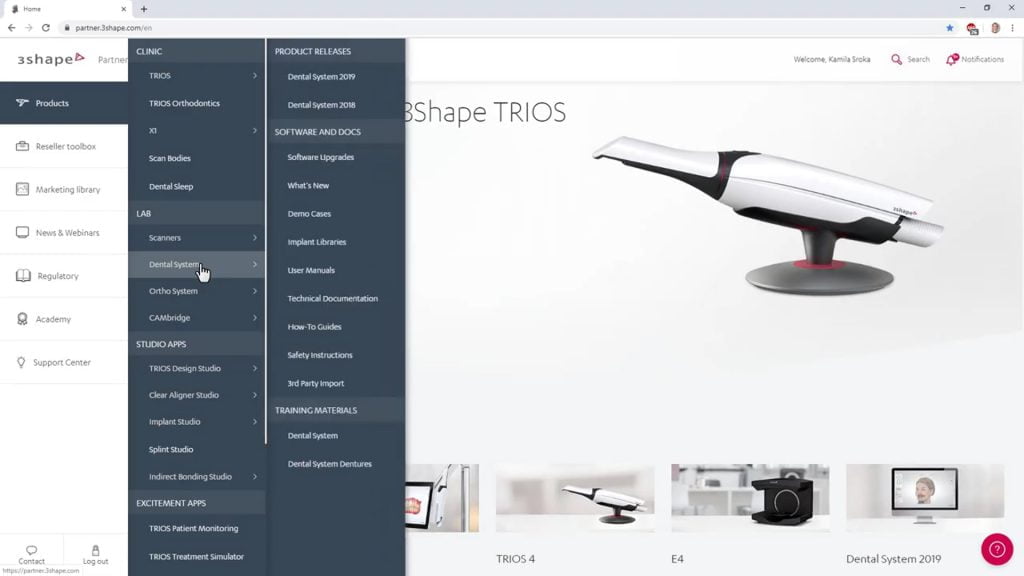Select the Regulatory book icon
This screenshot has height=576, width=1024.
coord(22,276)
